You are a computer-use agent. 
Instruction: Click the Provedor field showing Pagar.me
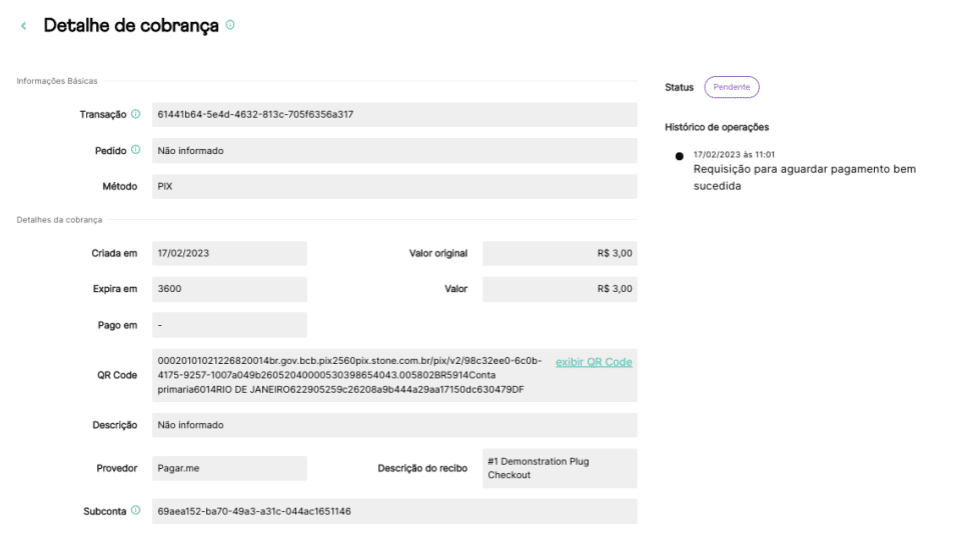coord(228,468)
